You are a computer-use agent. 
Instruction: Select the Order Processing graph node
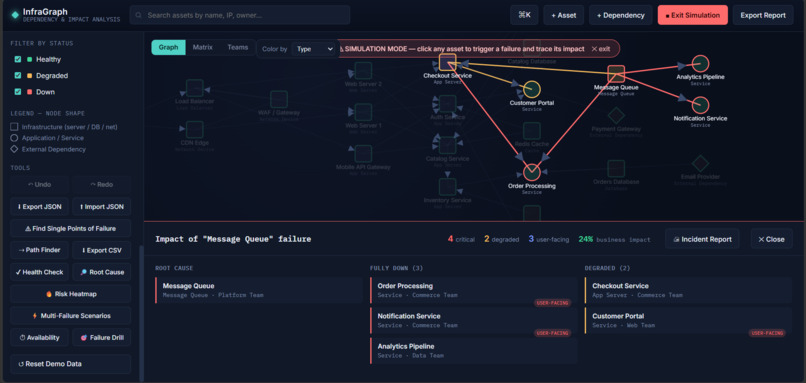[532, 173]
